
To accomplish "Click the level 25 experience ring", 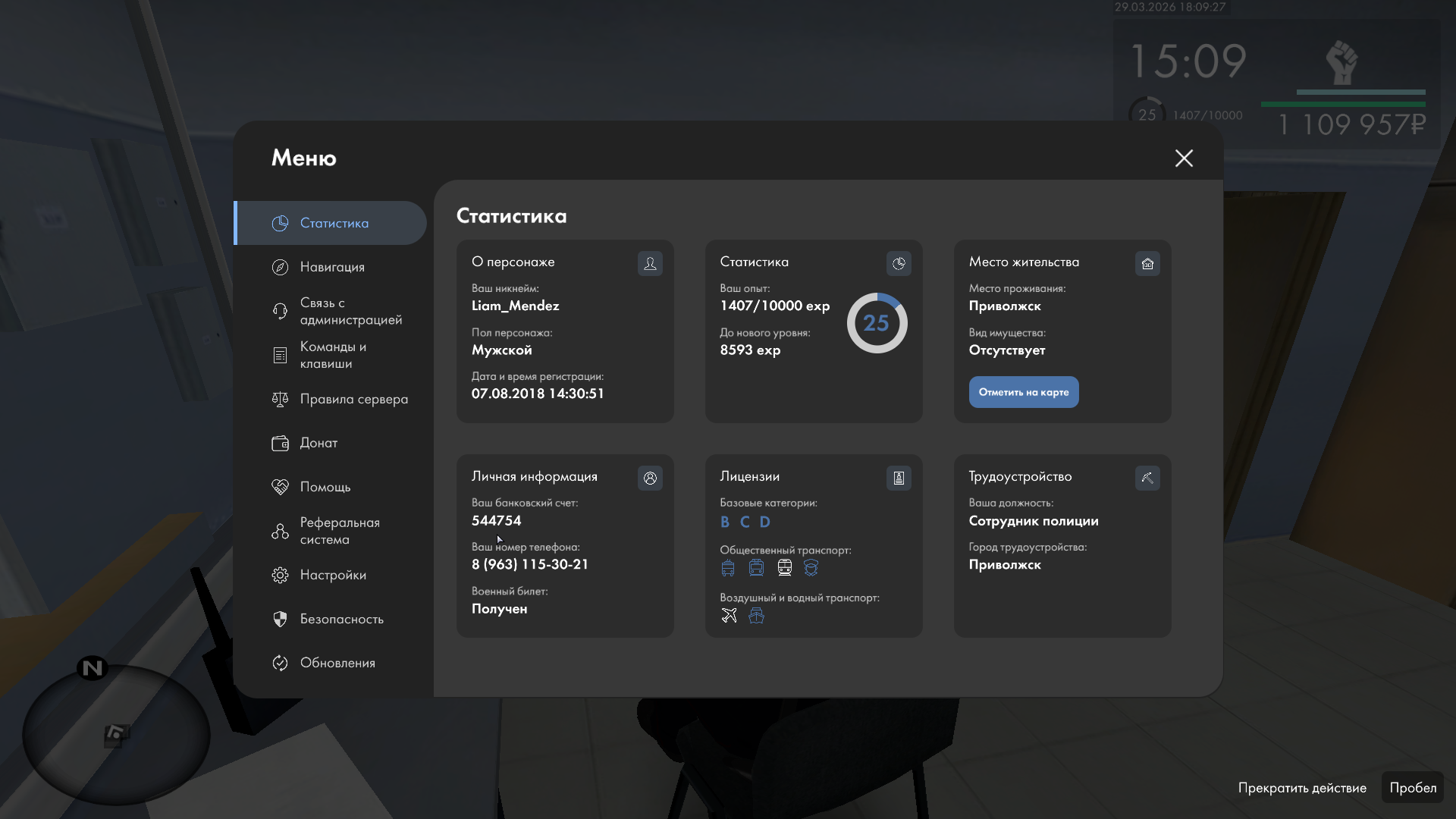I will coord(877,323).
